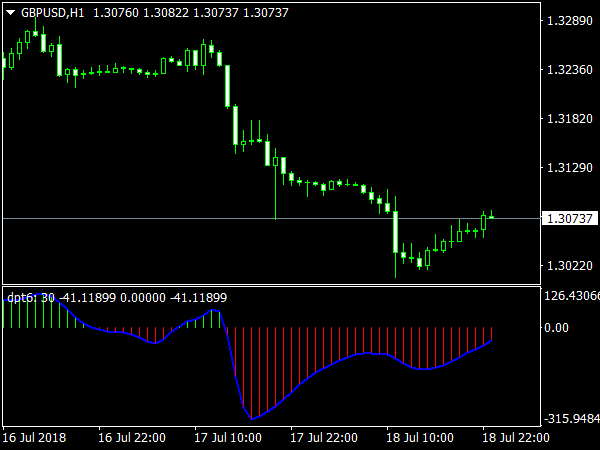This screenshot has width=600, height=450.
Task: Click the indicator 0.00 level label
Action: [556, 328]
